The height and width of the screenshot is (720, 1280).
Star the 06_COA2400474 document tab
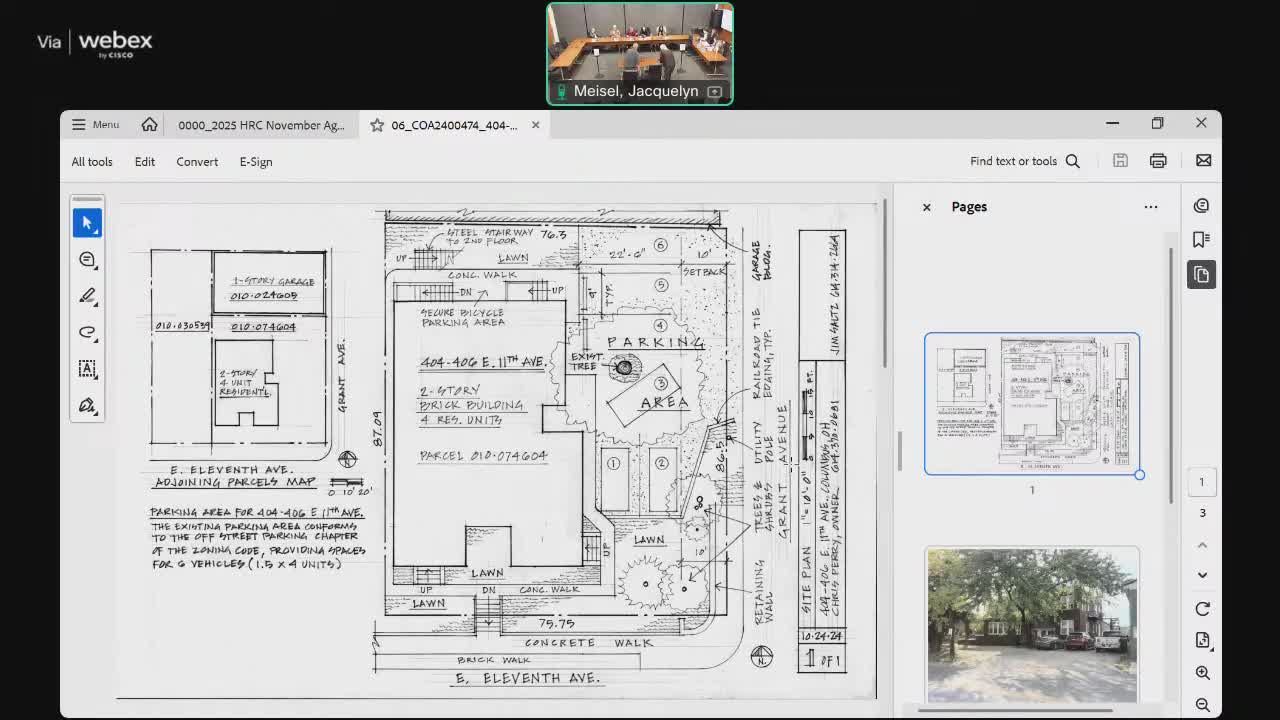377,125
